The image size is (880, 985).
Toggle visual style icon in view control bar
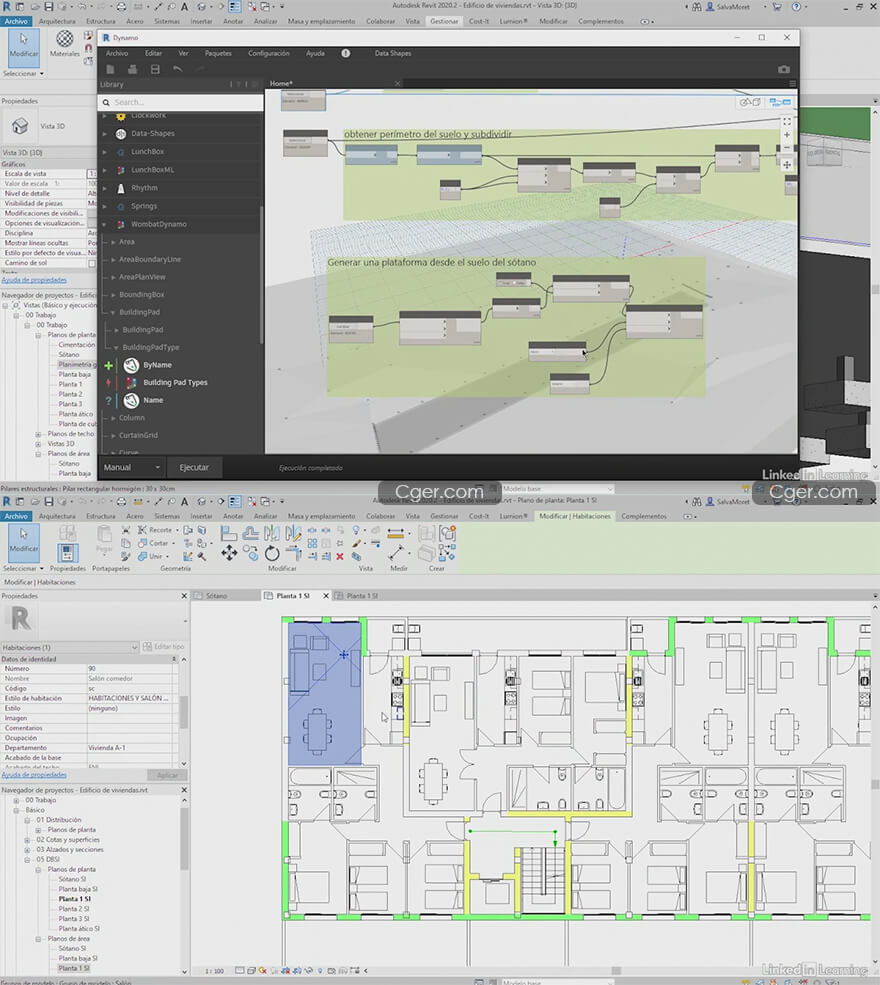(252, 971)
